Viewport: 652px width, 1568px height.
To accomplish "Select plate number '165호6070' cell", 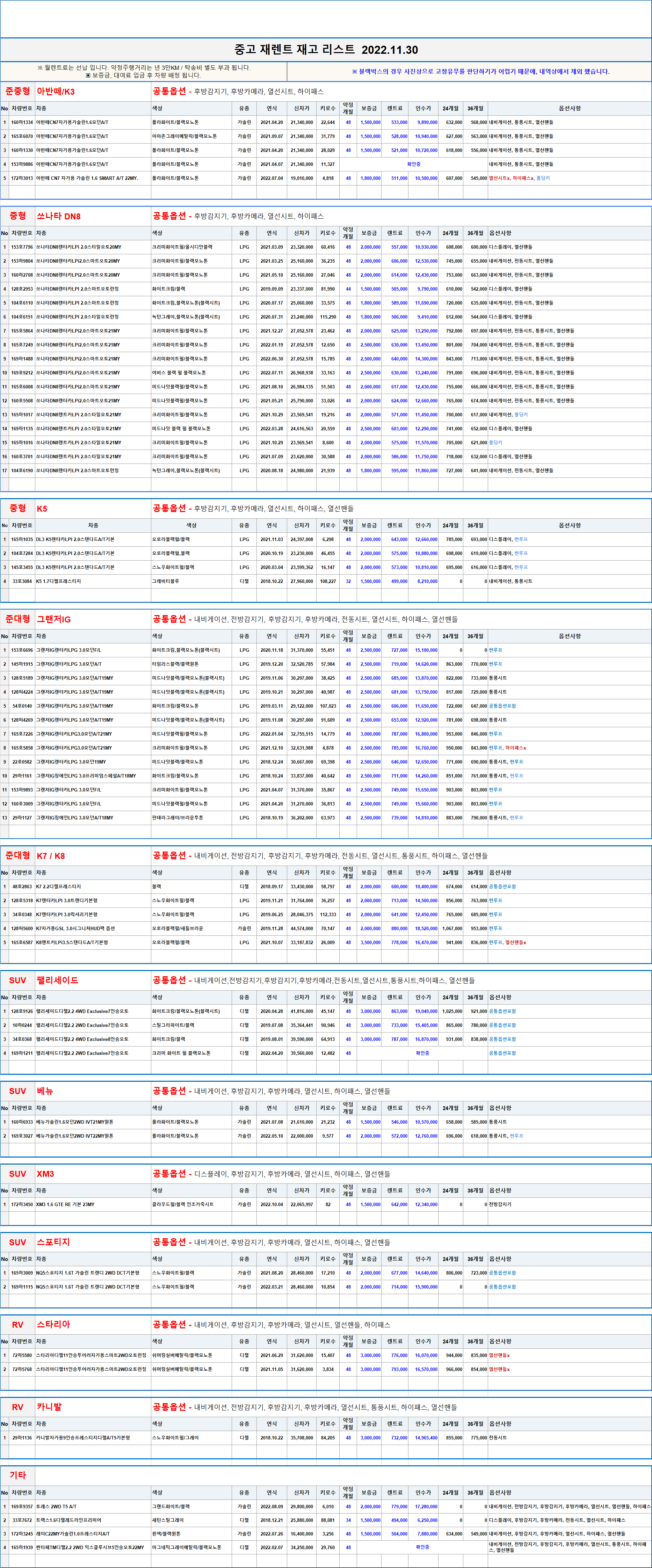I will point(22,136).
